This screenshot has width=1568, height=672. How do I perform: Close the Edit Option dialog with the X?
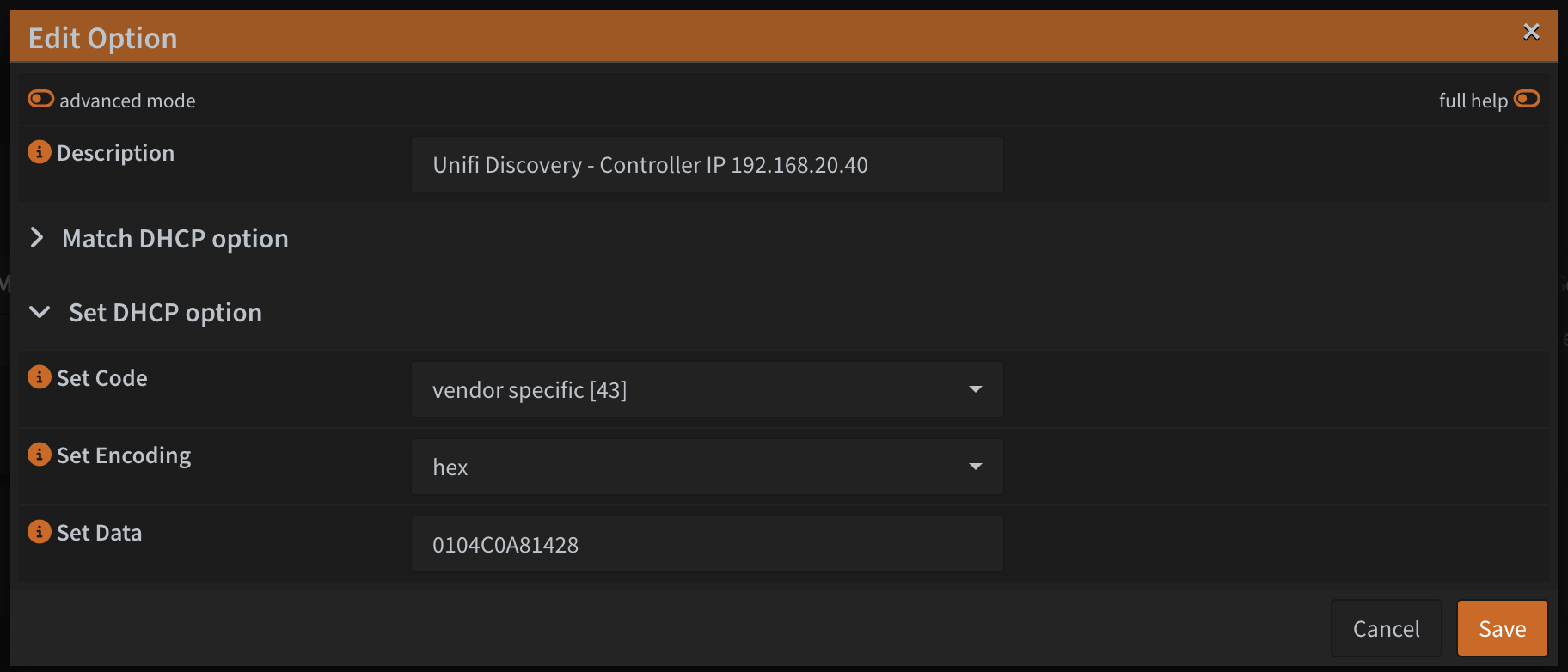pos(1531,32)
